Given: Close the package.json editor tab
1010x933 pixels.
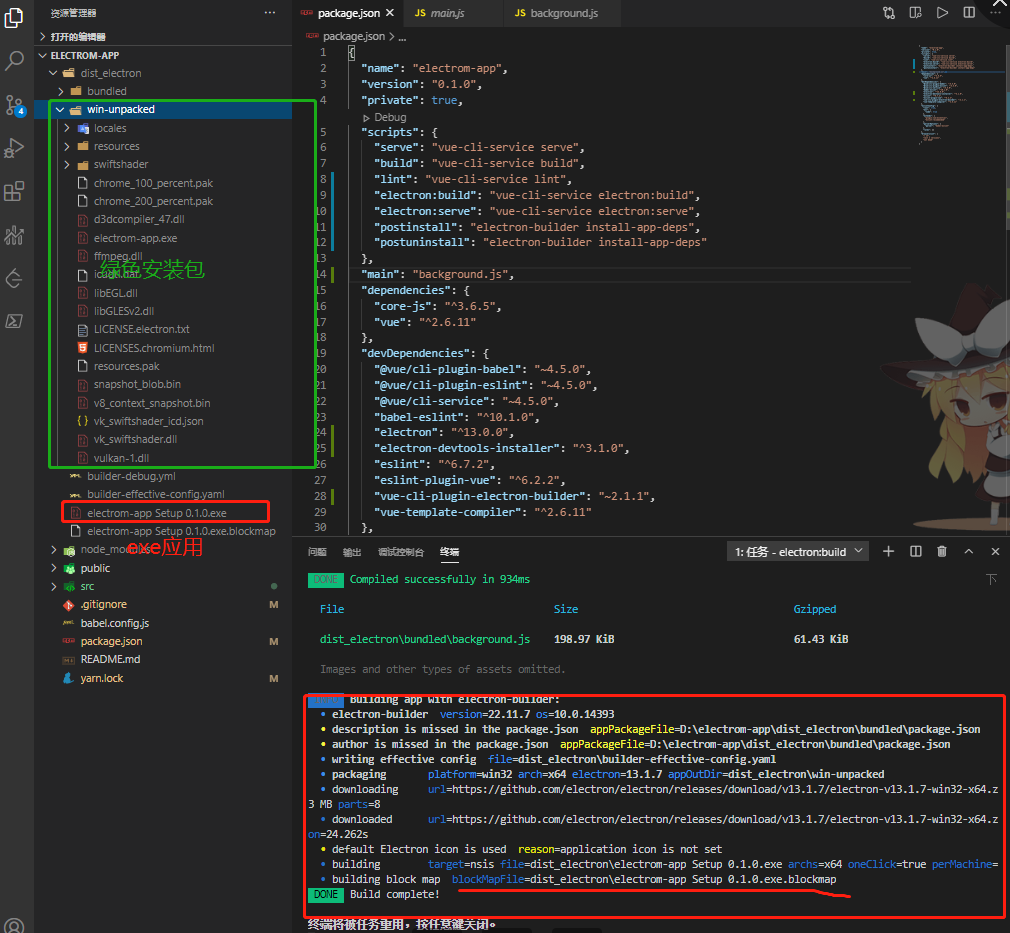Looking at the screenshot, I should tap(390, 13).
